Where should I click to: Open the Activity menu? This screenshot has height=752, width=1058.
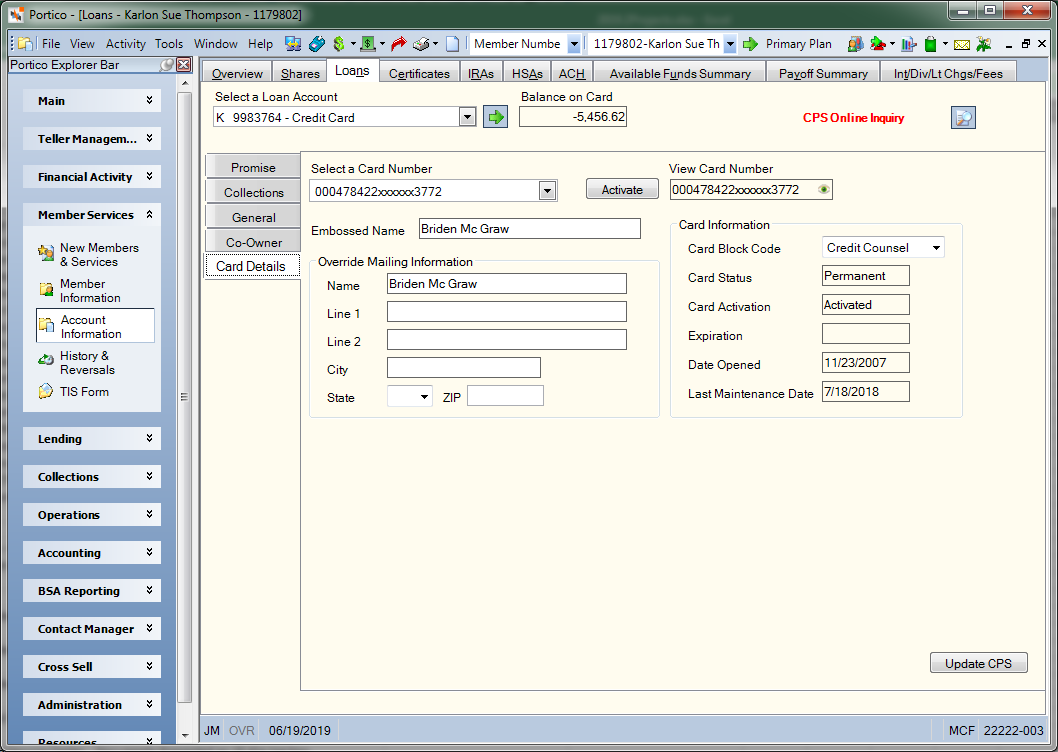(126, 44)
